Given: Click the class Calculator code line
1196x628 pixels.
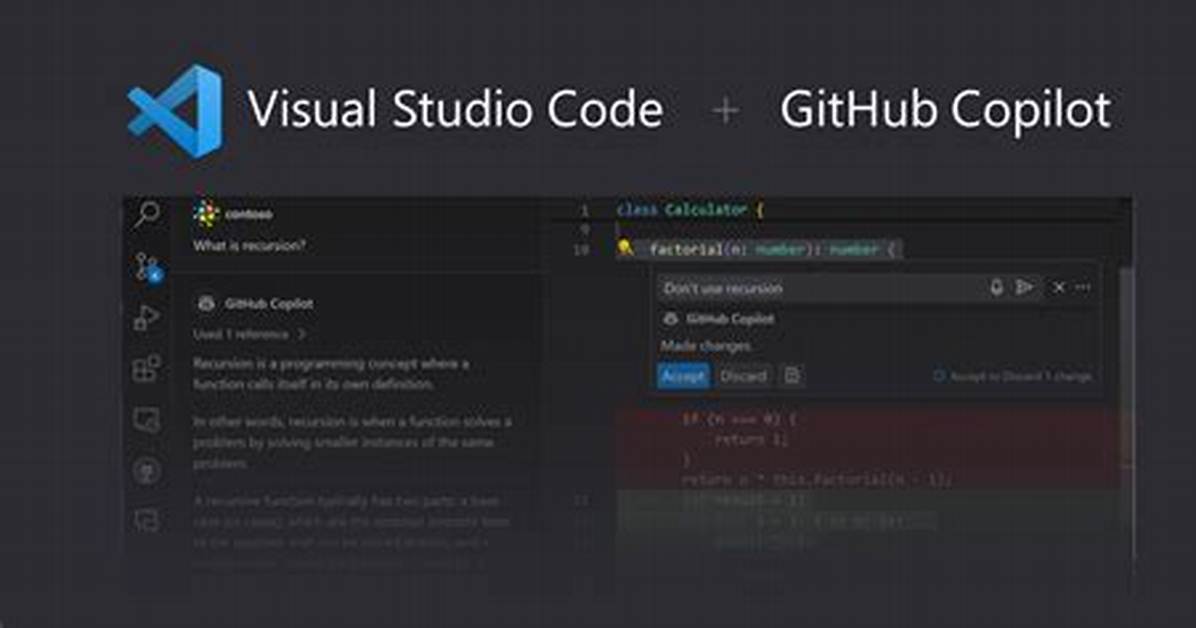Looking at the screenshot, I should (x=690, y=210).
